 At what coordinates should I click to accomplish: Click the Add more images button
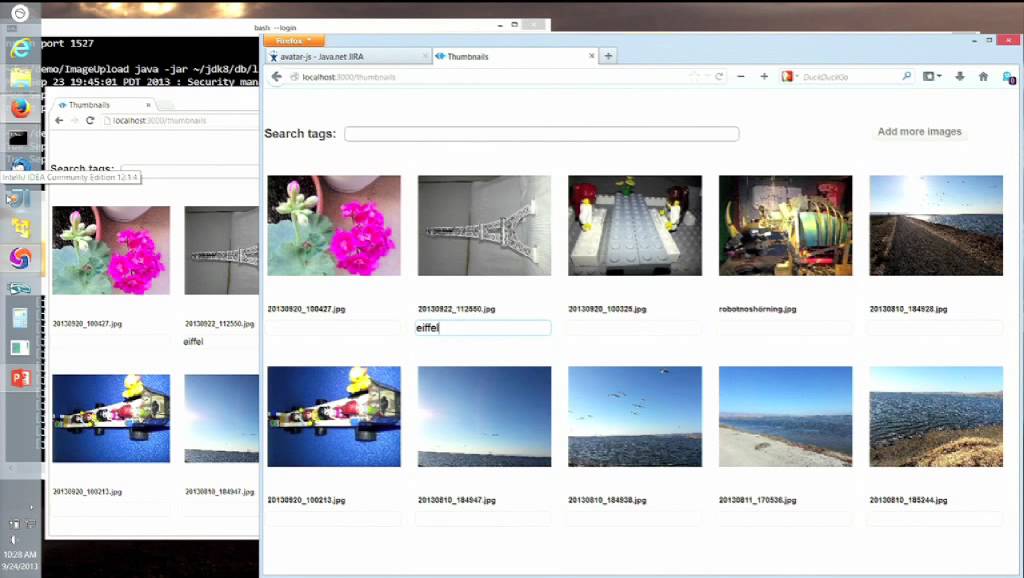(x=918, y=131)
